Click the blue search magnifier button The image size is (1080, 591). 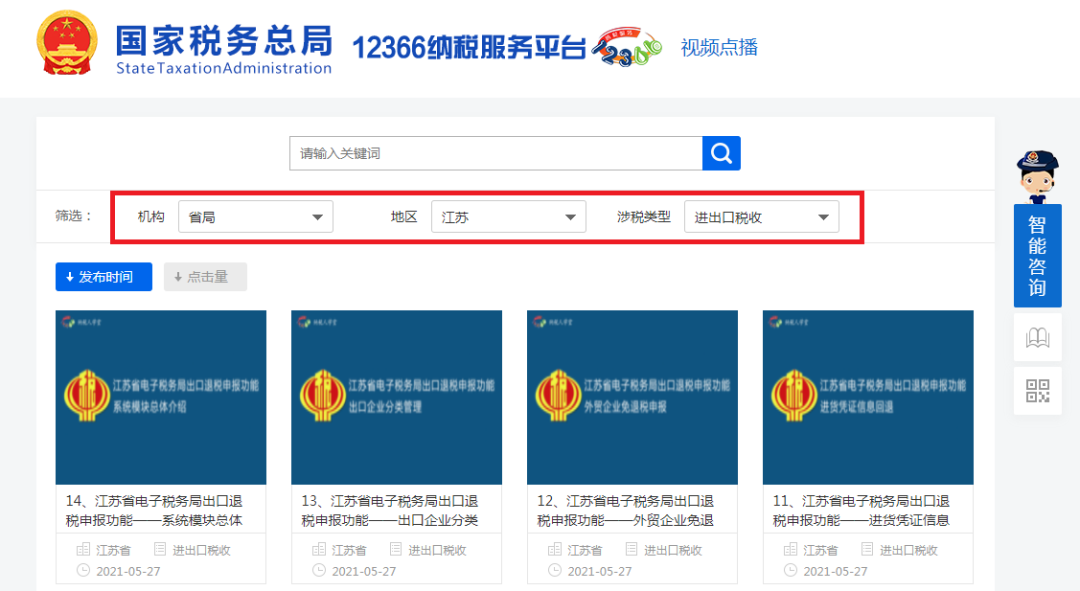click(721, 153)
